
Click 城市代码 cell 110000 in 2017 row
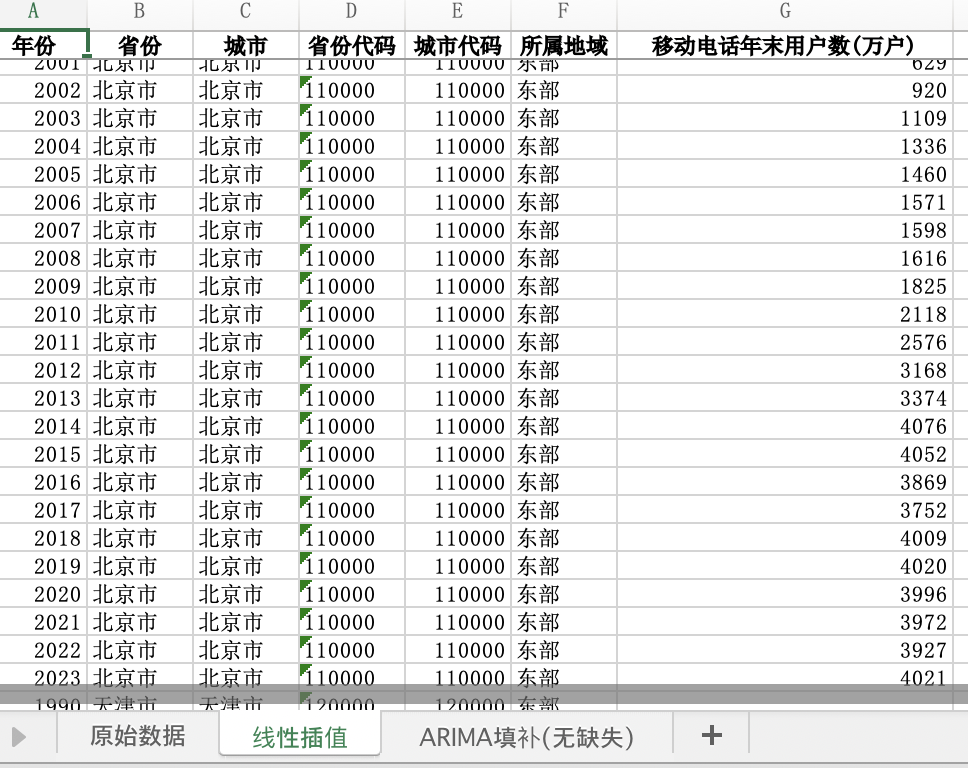(x=457, y=511)
